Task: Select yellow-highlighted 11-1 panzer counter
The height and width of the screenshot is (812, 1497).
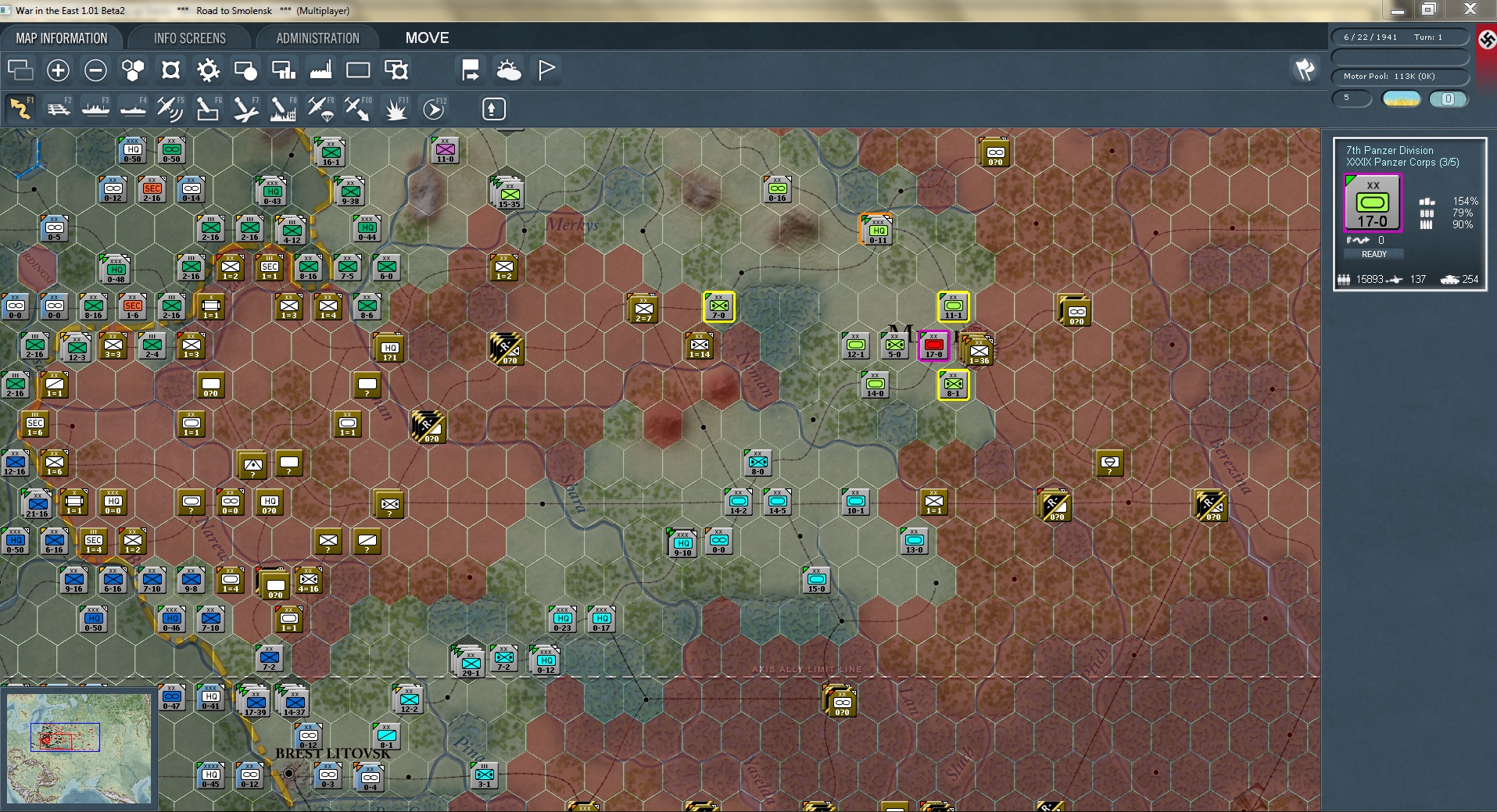Action: coord(953,306)
